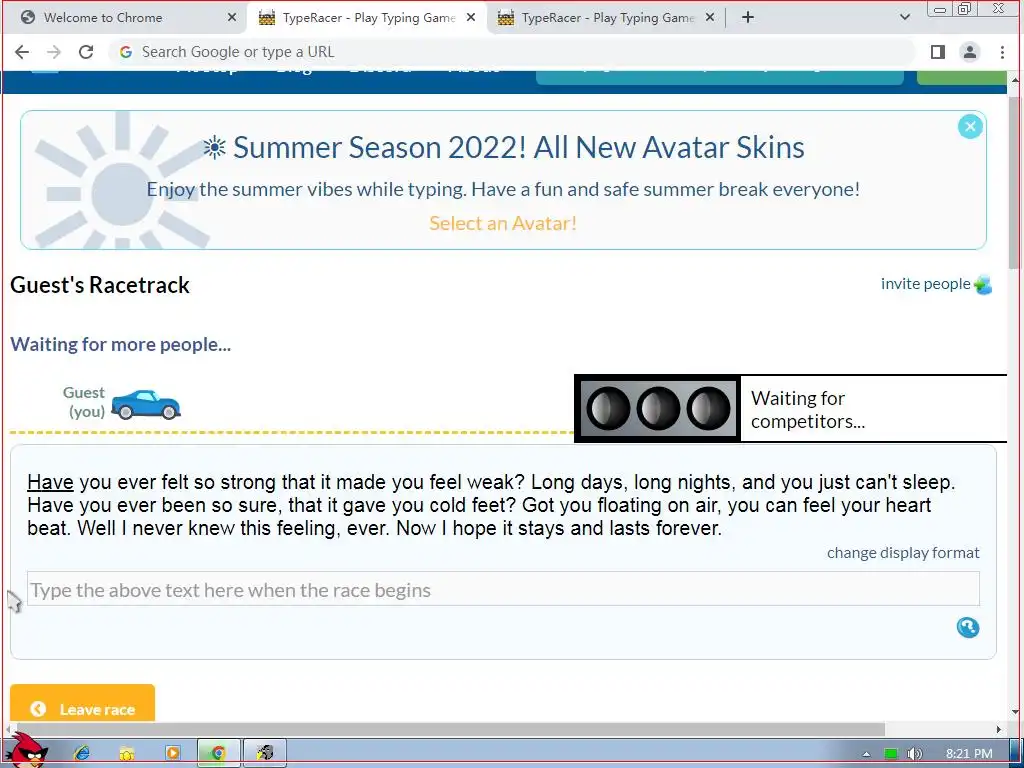Close the Welcome to Chrome tab

pyautogui.click(x=231, y=18)
